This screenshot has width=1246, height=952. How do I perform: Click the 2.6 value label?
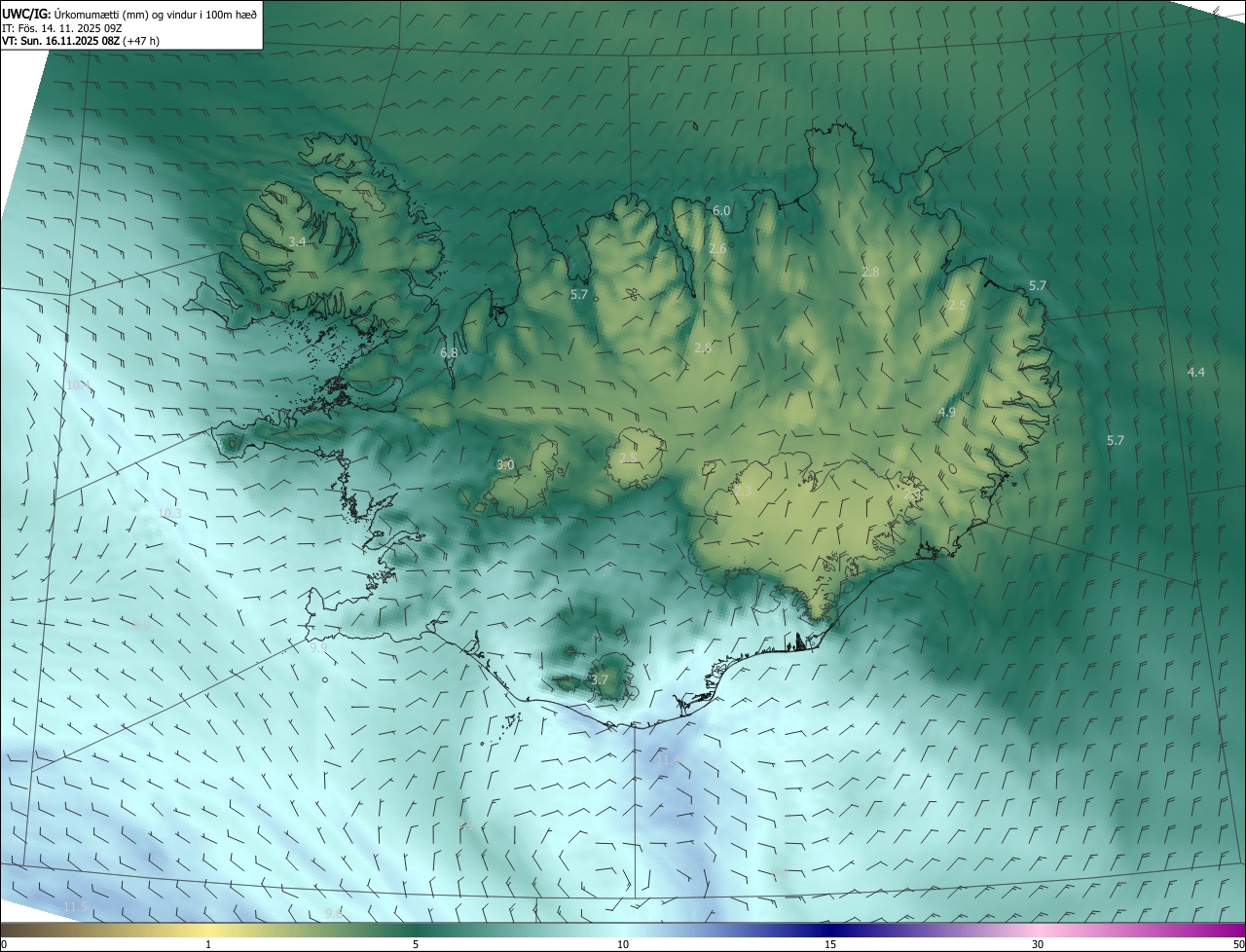717,249
